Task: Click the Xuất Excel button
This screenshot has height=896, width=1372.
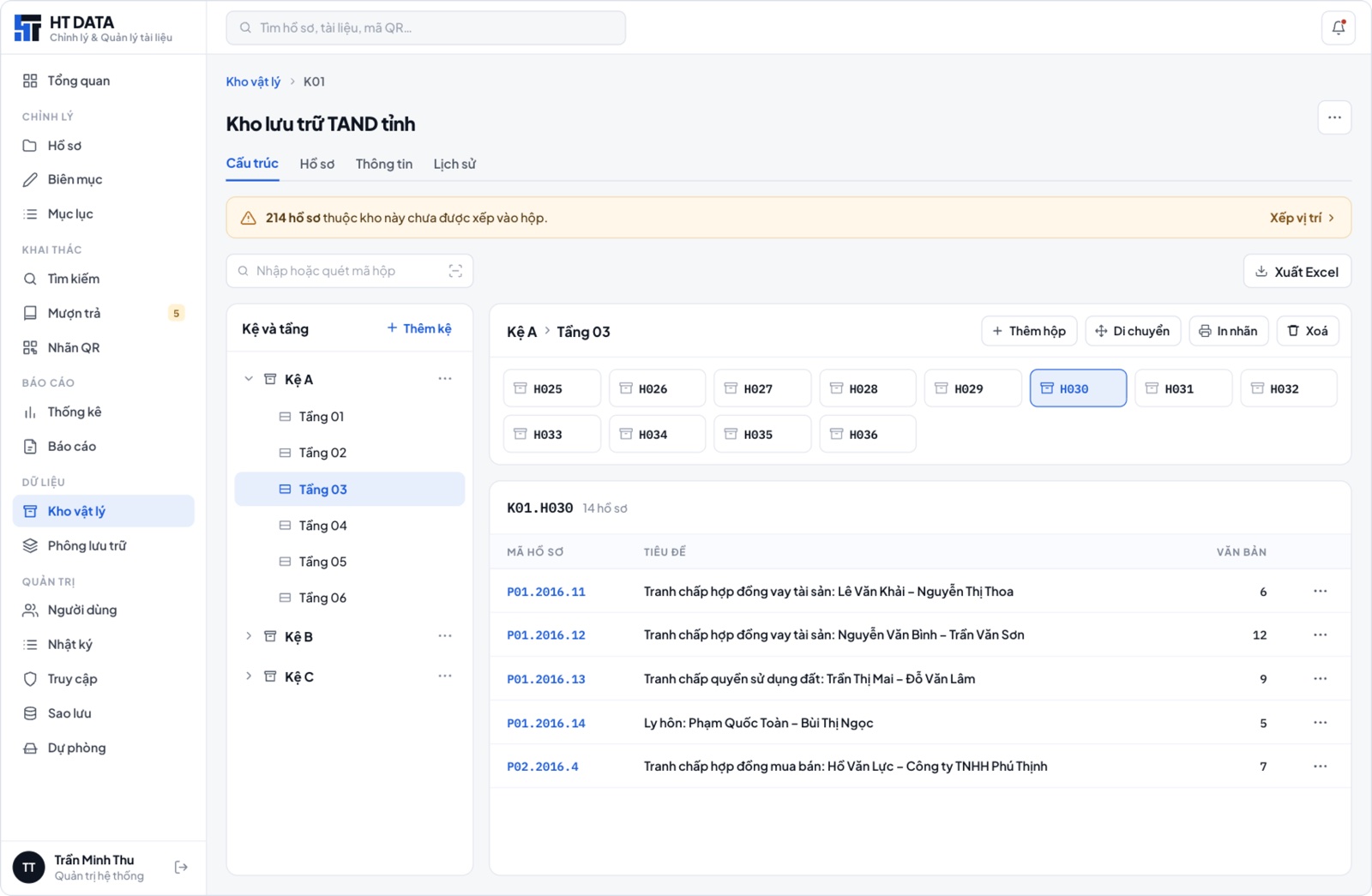Action: point(1297,272)
